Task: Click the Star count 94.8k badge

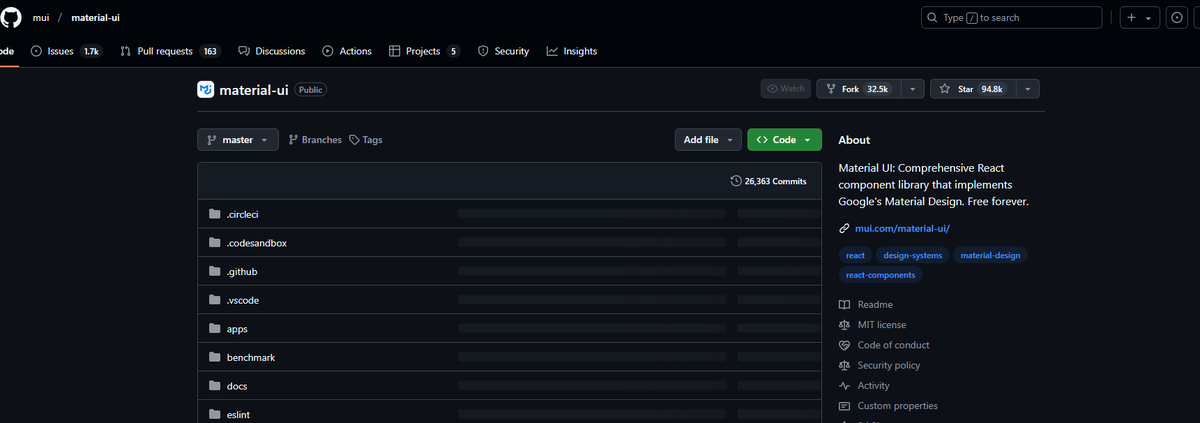Action: click(x=992, y=89)
